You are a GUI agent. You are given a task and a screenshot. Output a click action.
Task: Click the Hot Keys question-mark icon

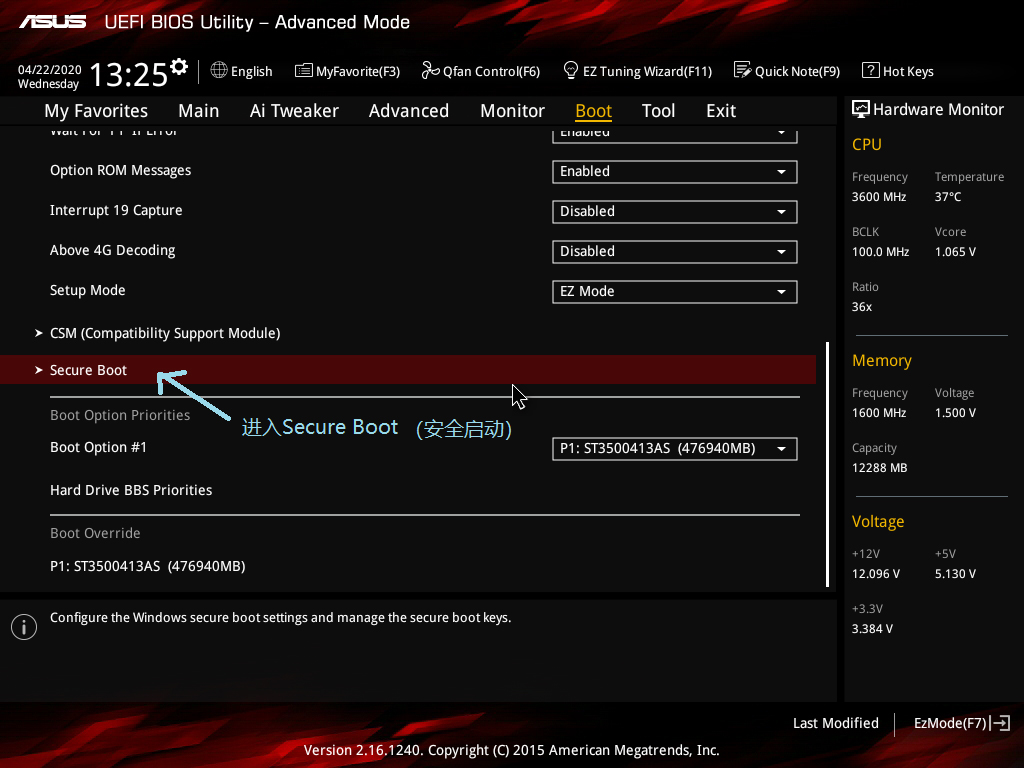pos(871,71)
